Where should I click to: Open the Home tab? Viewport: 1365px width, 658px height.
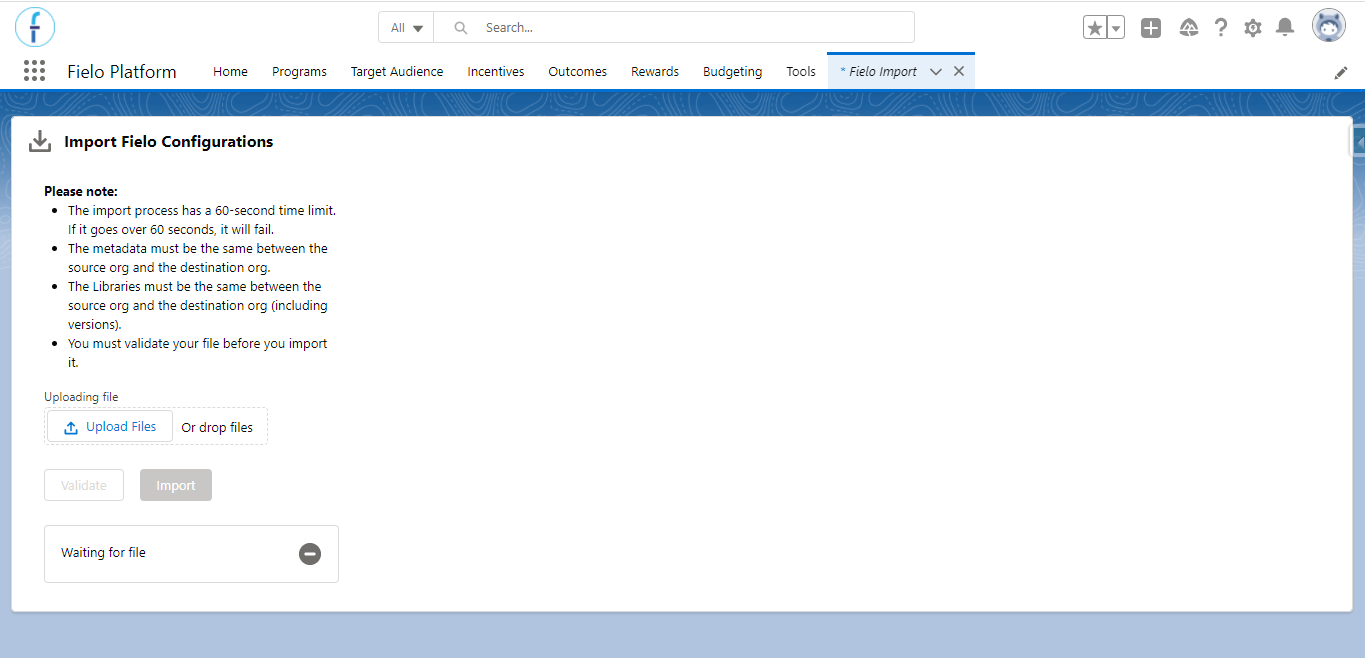click(230, 71)
